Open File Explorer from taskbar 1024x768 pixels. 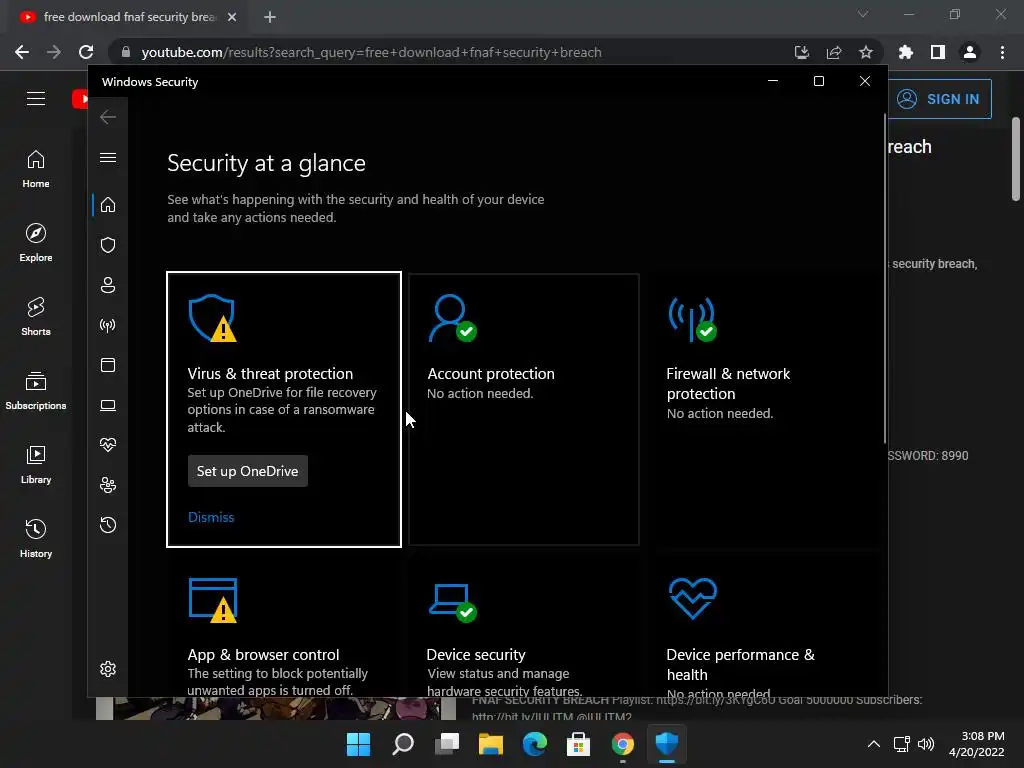coord(490,744)
